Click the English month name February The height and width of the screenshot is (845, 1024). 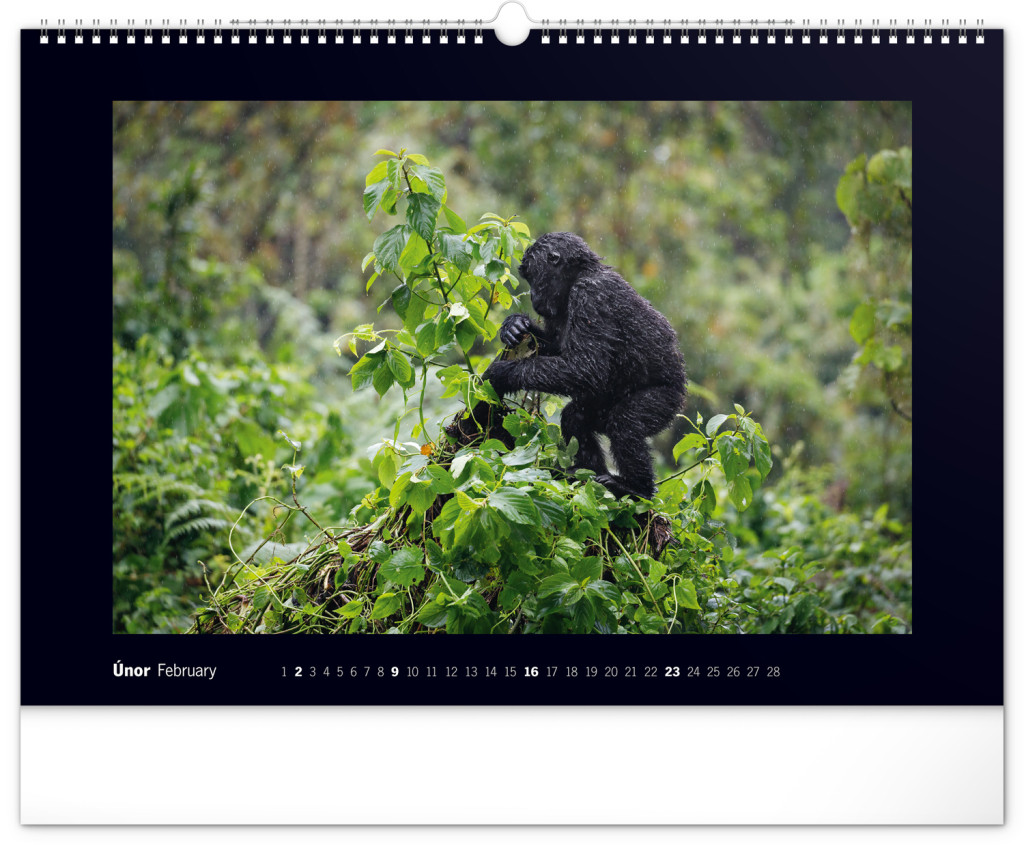pyautogui.click(x=186, y=671)
